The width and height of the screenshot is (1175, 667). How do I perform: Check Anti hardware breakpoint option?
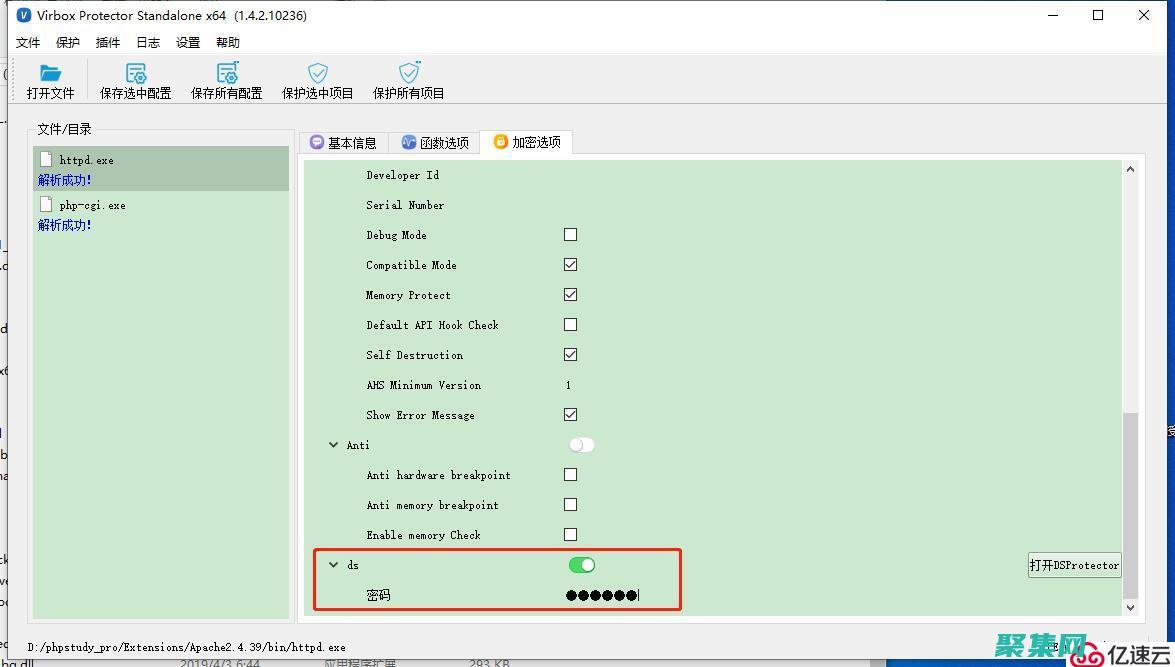pos(570,475)
